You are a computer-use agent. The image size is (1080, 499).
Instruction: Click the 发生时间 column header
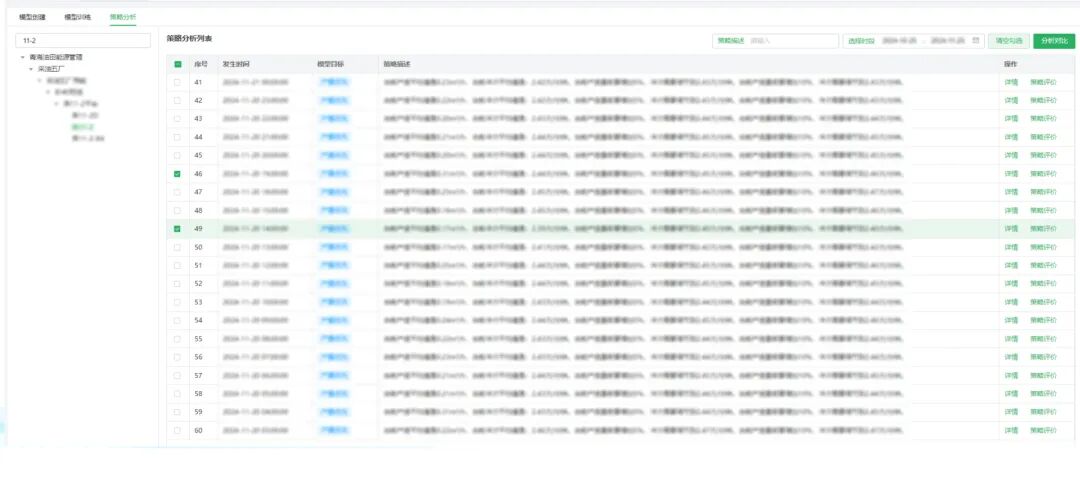point(236,64)
